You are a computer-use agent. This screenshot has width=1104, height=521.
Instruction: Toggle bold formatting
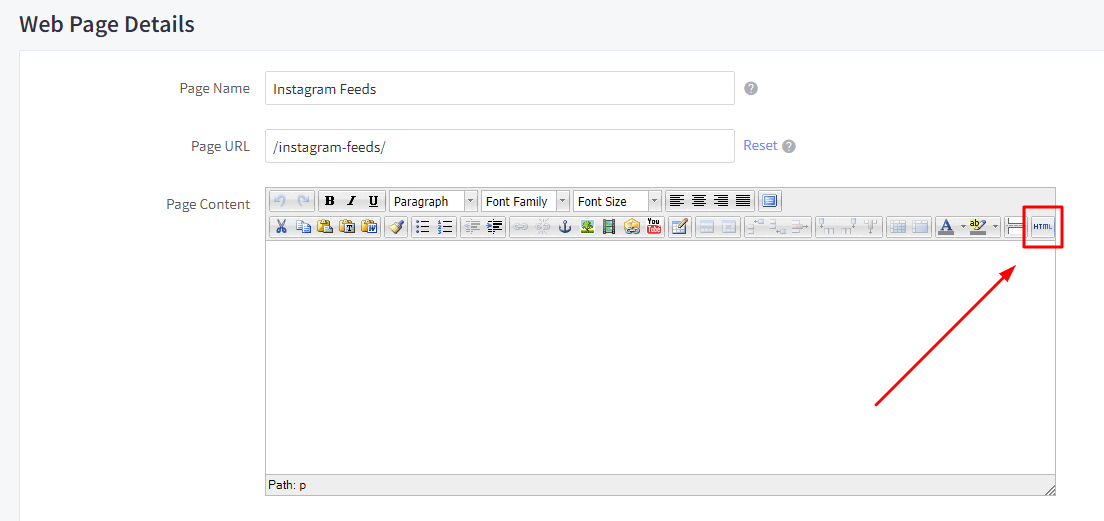(x=329, y=201)
